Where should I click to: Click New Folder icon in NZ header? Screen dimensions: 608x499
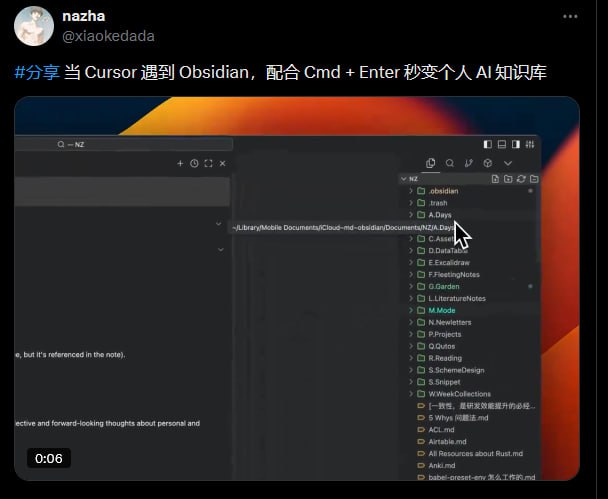pos(509,179)
